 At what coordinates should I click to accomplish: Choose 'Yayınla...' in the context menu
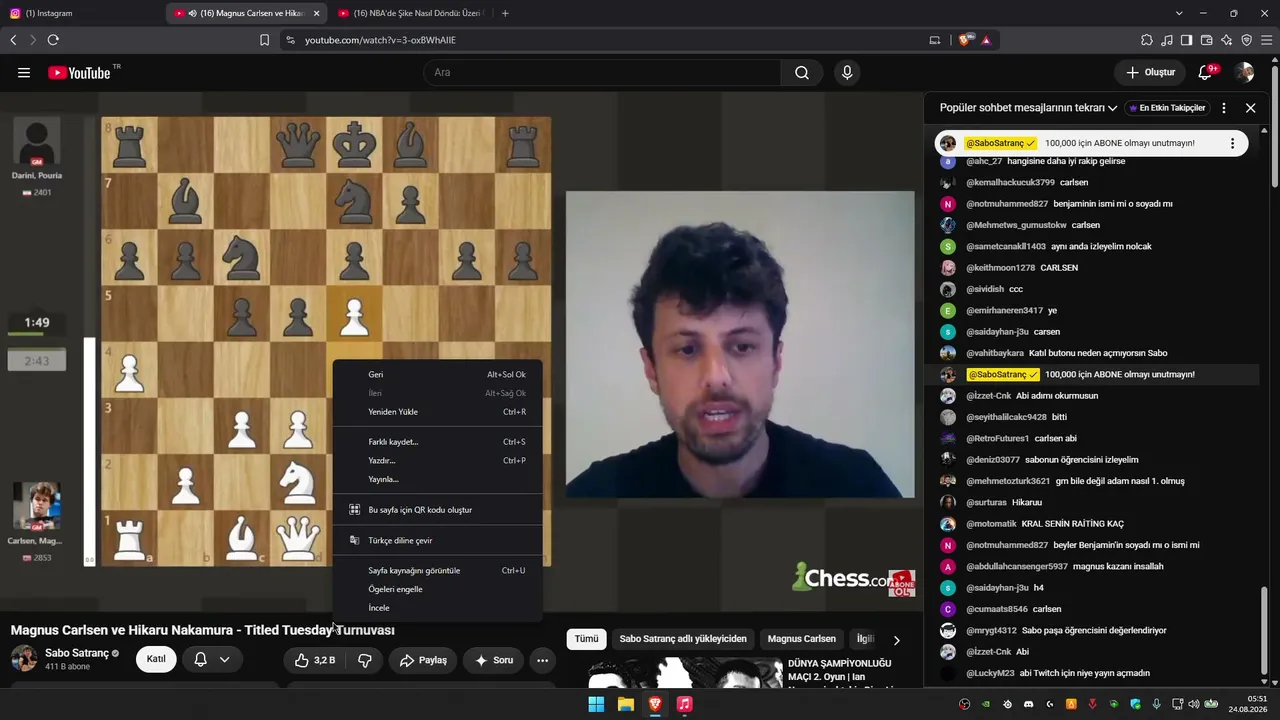click(x=438, y=480)
